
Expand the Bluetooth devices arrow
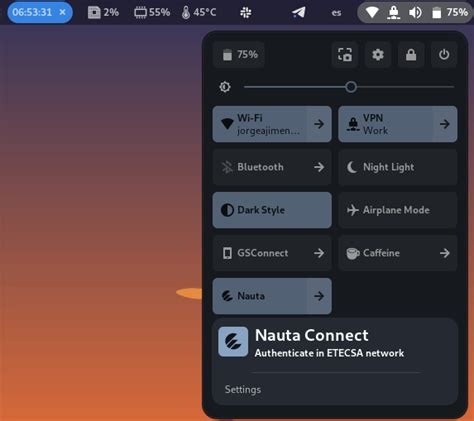coord(319,167)
